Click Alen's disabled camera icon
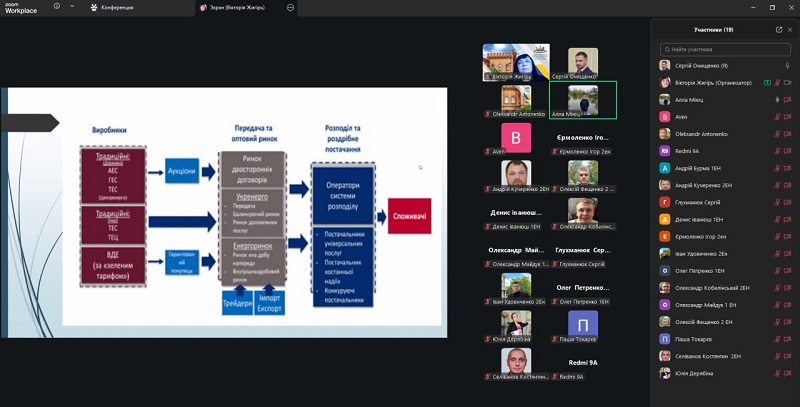Image resolution: width=800 pixels, height=407 pixels. point(789,117)
